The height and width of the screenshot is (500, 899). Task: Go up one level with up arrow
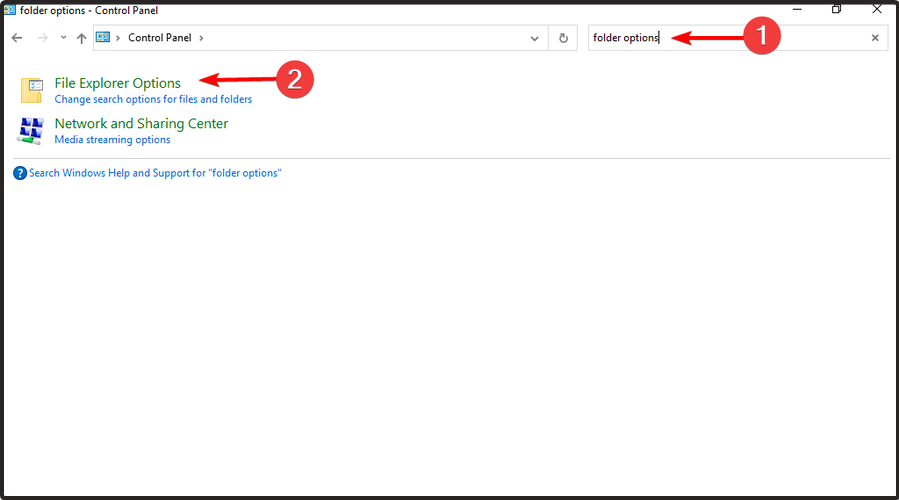tap(81, 38)
